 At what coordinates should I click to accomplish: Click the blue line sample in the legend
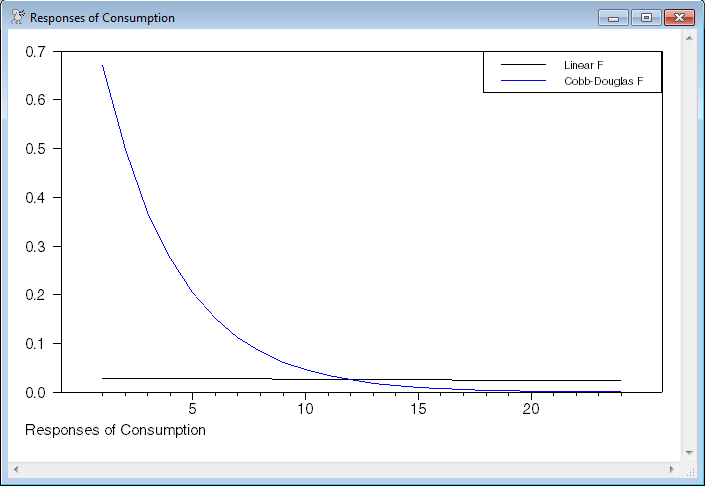(523, 80)
